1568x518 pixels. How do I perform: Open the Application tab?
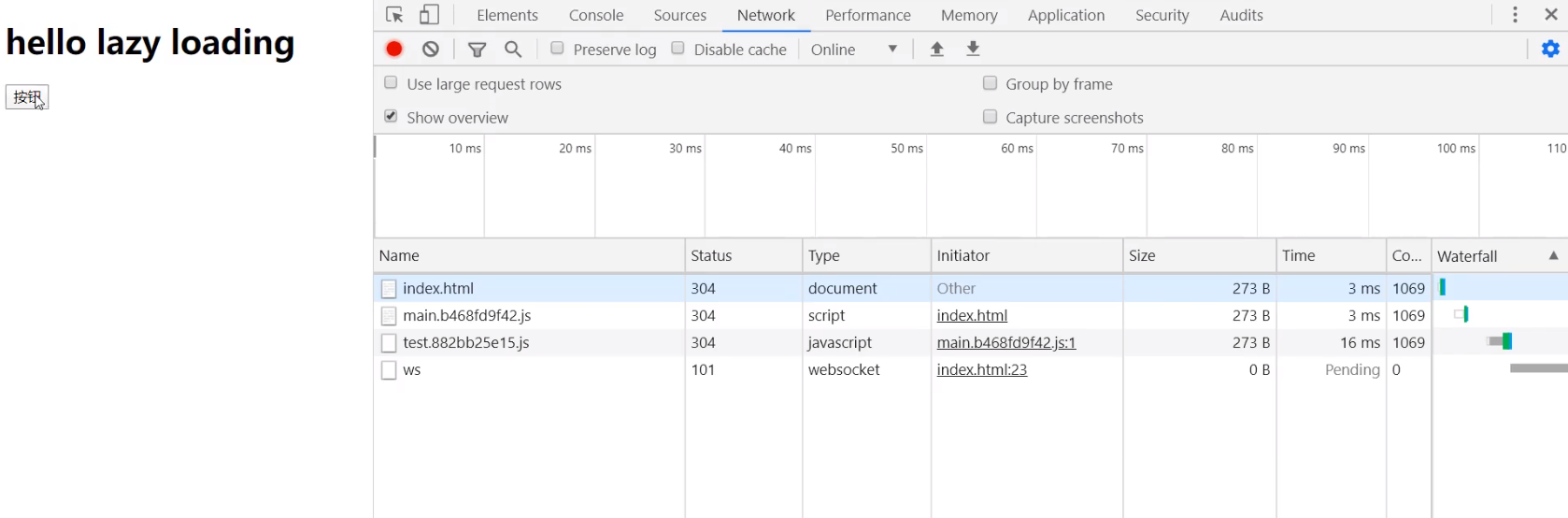point(1066,15)
